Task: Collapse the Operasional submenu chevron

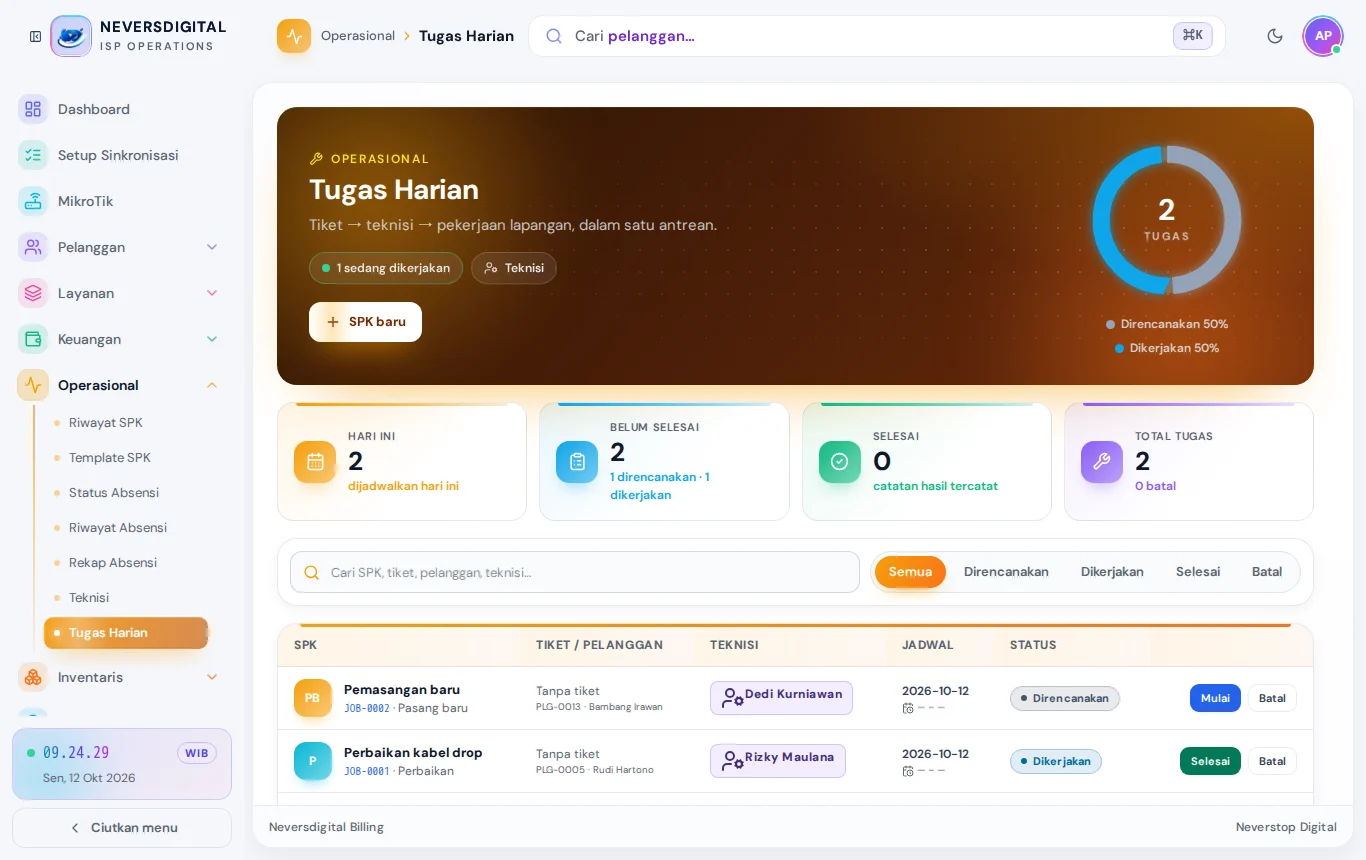Action: point(212,385)
